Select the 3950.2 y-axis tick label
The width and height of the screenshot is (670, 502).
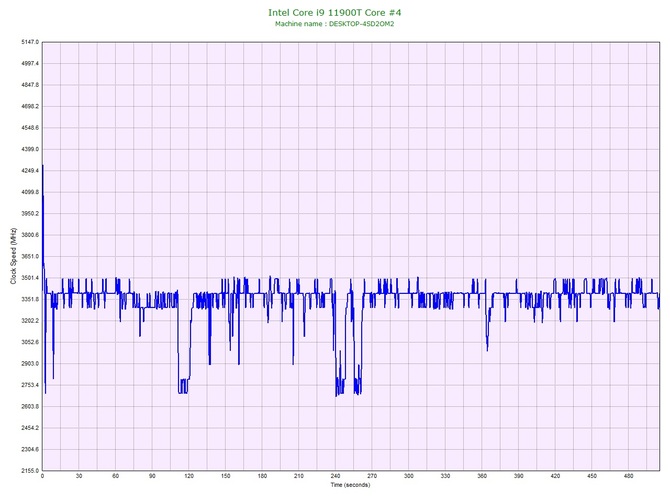(x=30, y=214)
